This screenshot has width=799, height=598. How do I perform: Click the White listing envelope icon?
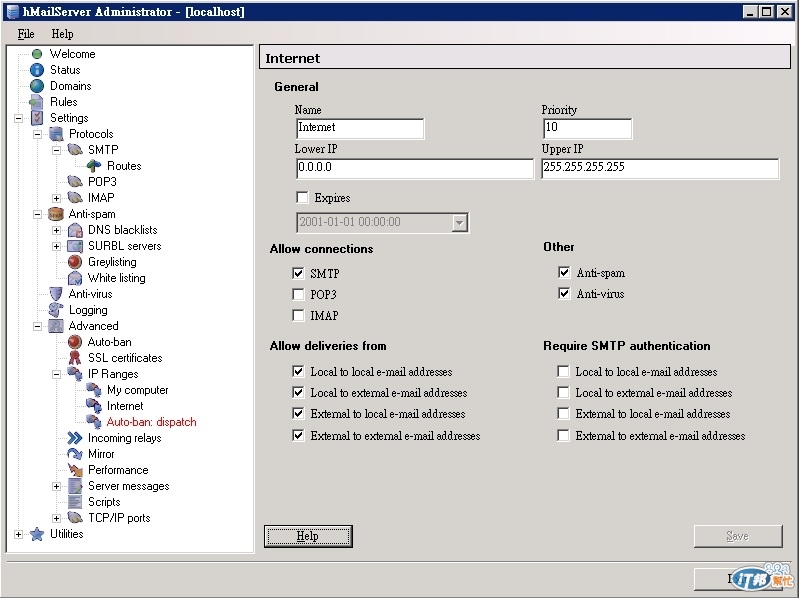click(75, 278)
